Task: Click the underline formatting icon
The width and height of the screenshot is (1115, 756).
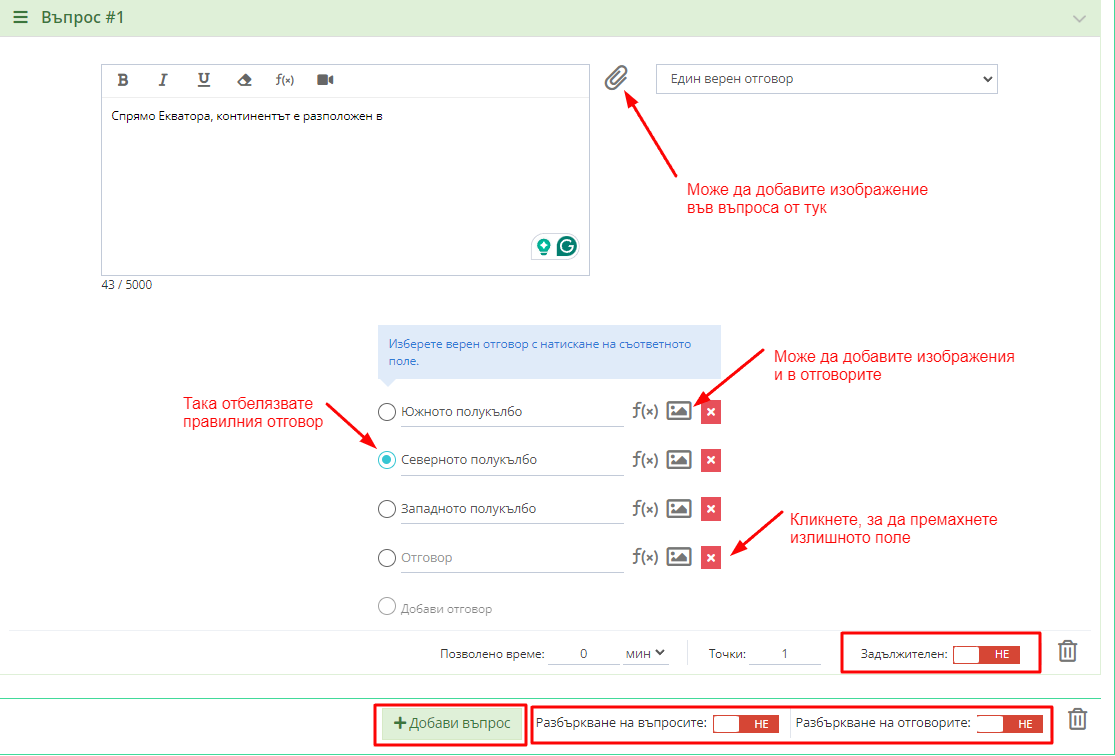Action: click(x=204, y=80)
